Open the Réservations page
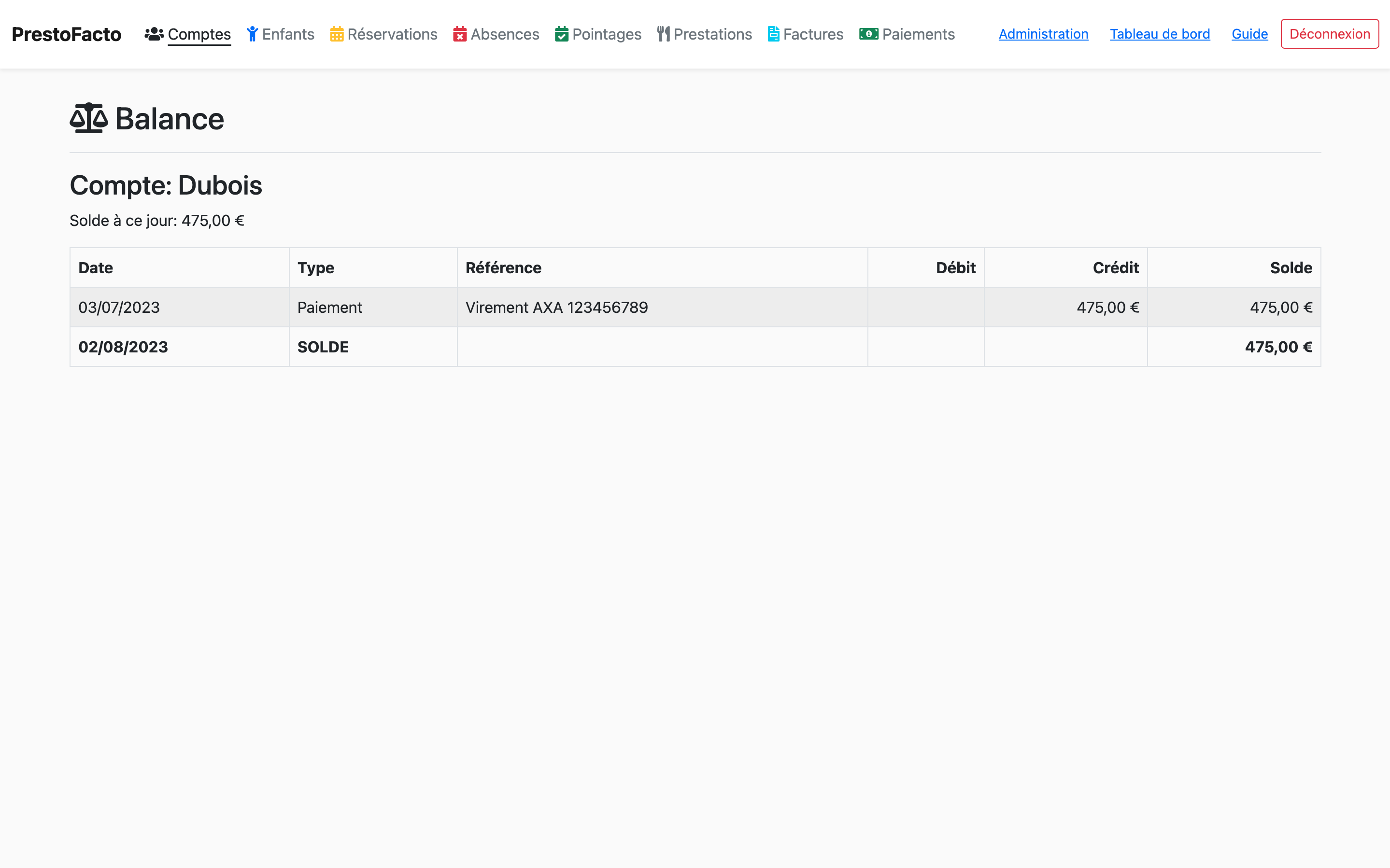The width and height of the screenshot is (1390, 868). coord(392,34)
